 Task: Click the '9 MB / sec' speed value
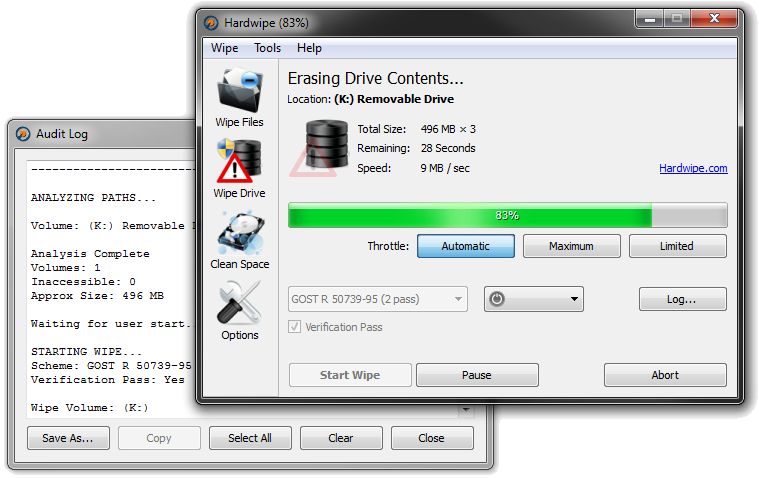(x=445, y=169)
